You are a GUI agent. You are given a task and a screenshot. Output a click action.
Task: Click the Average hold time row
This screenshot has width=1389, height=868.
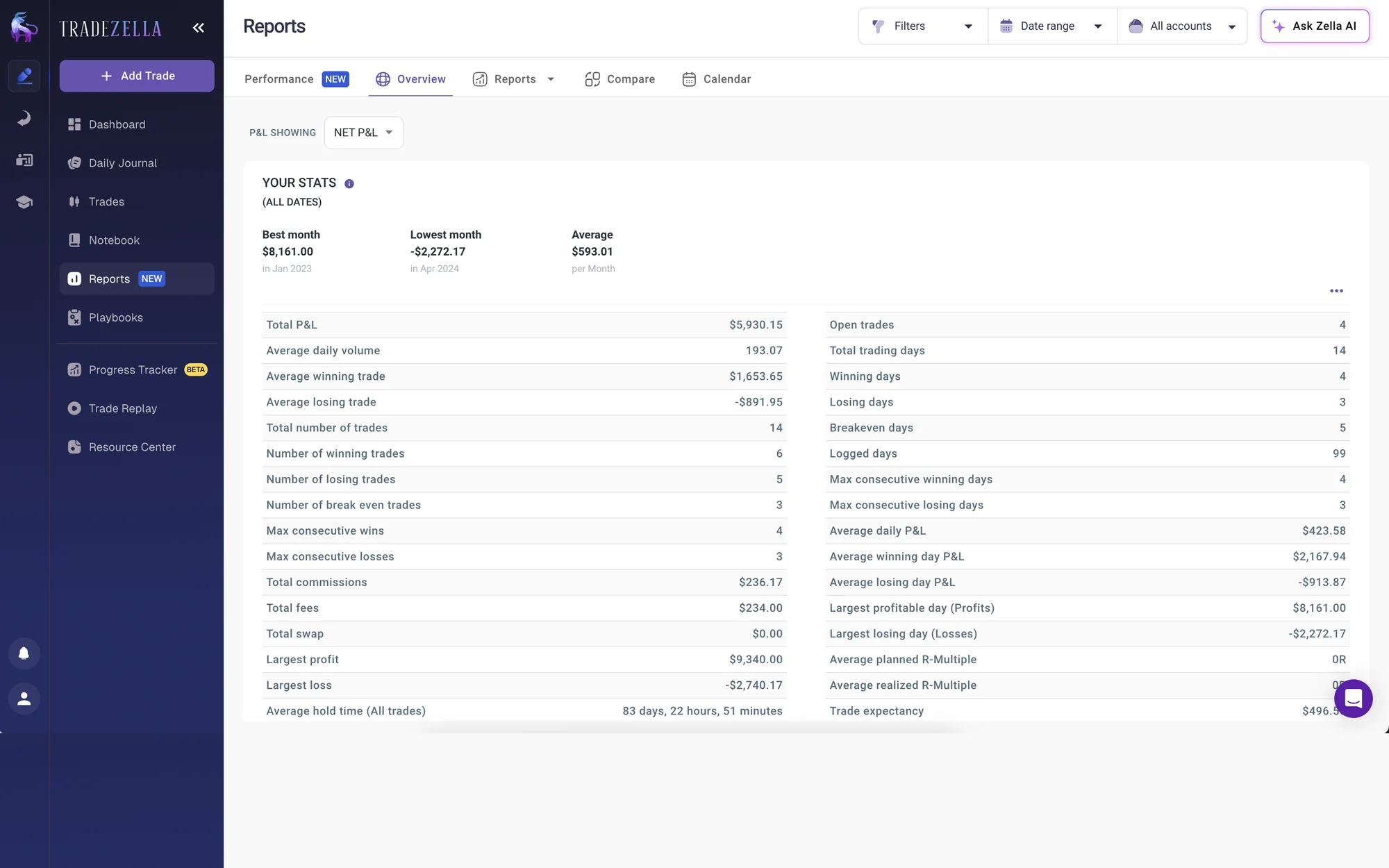coord(524,711)
